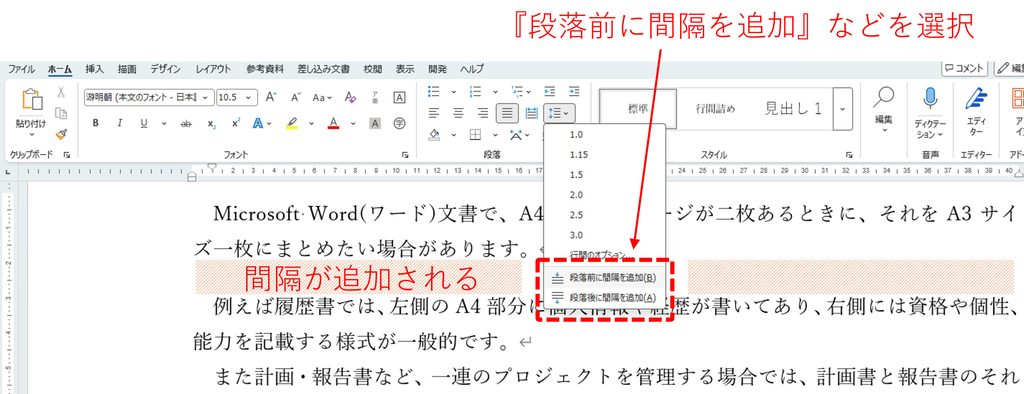Apply the 行間詰め style
The image size is (1024, 394).
[716, 109]
